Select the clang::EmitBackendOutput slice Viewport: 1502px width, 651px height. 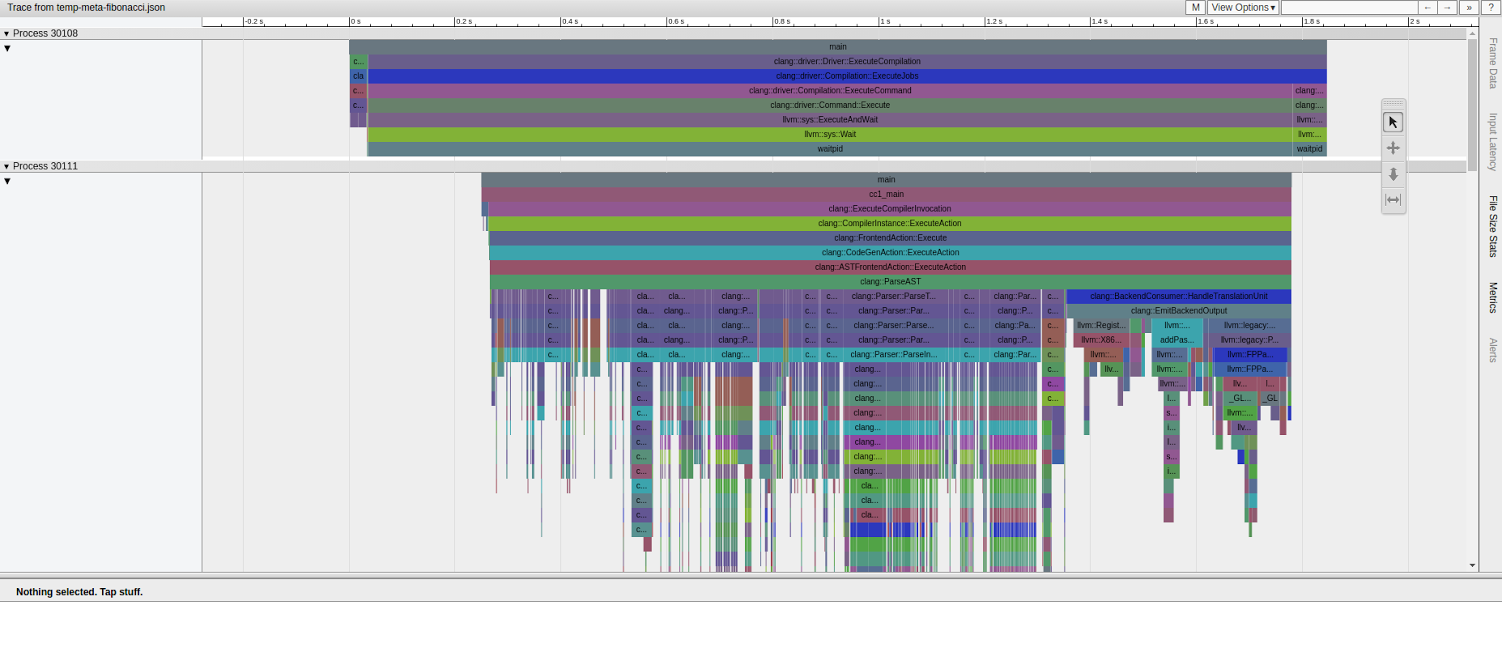(1178, 311)
